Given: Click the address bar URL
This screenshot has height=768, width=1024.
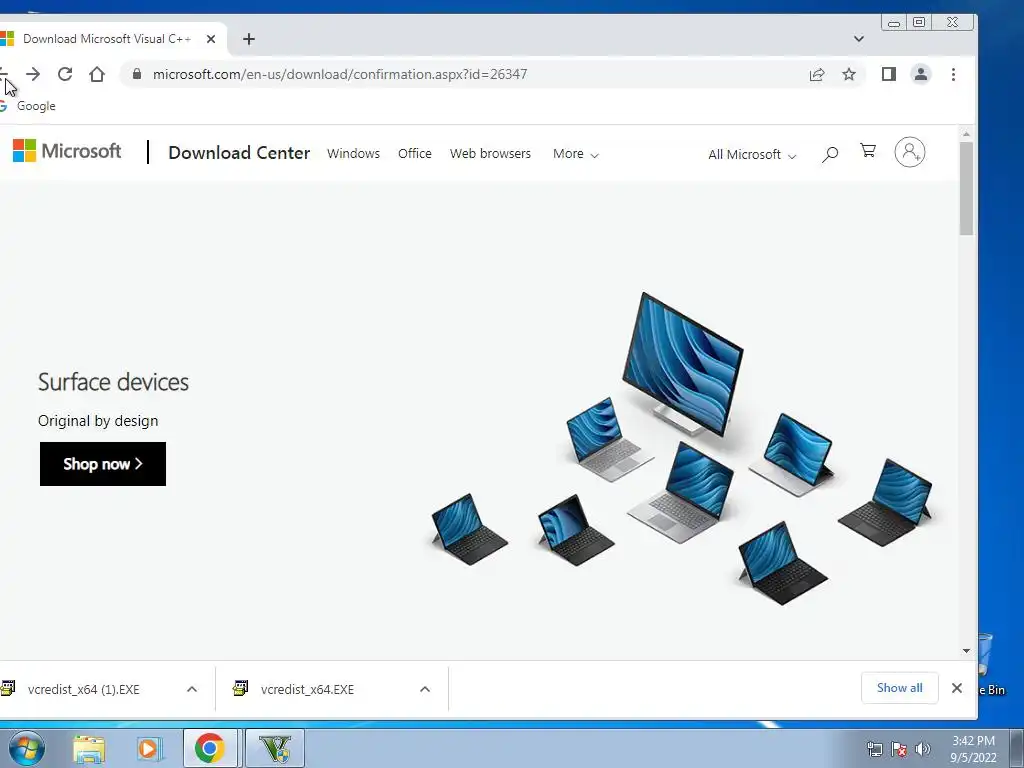Looking at the screenshot, I should [340, 74].
